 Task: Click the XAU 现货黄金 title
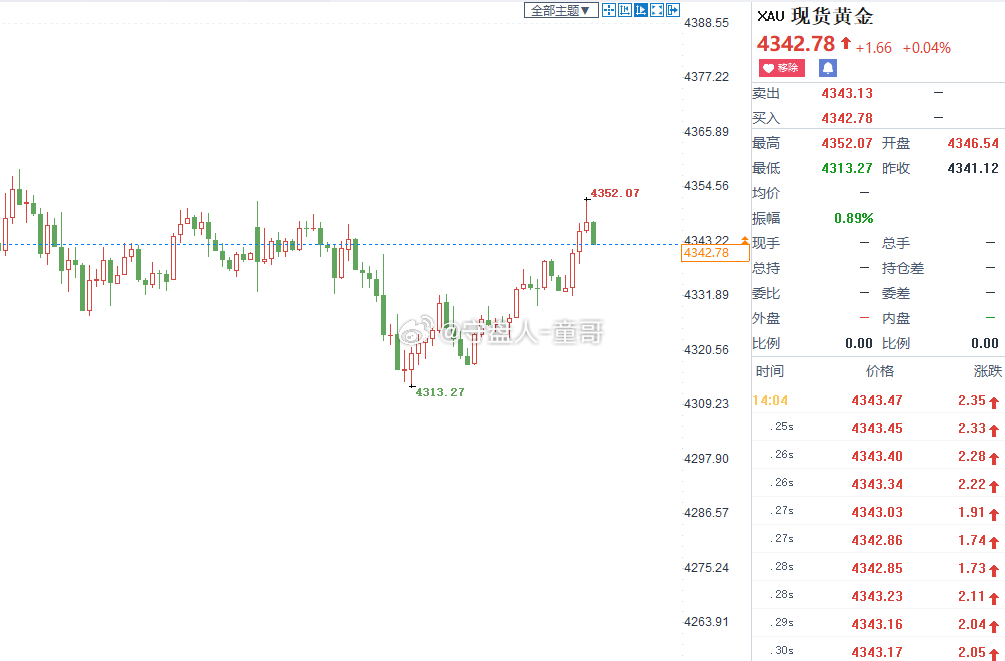pyautogui.click(x=815, y=16)
